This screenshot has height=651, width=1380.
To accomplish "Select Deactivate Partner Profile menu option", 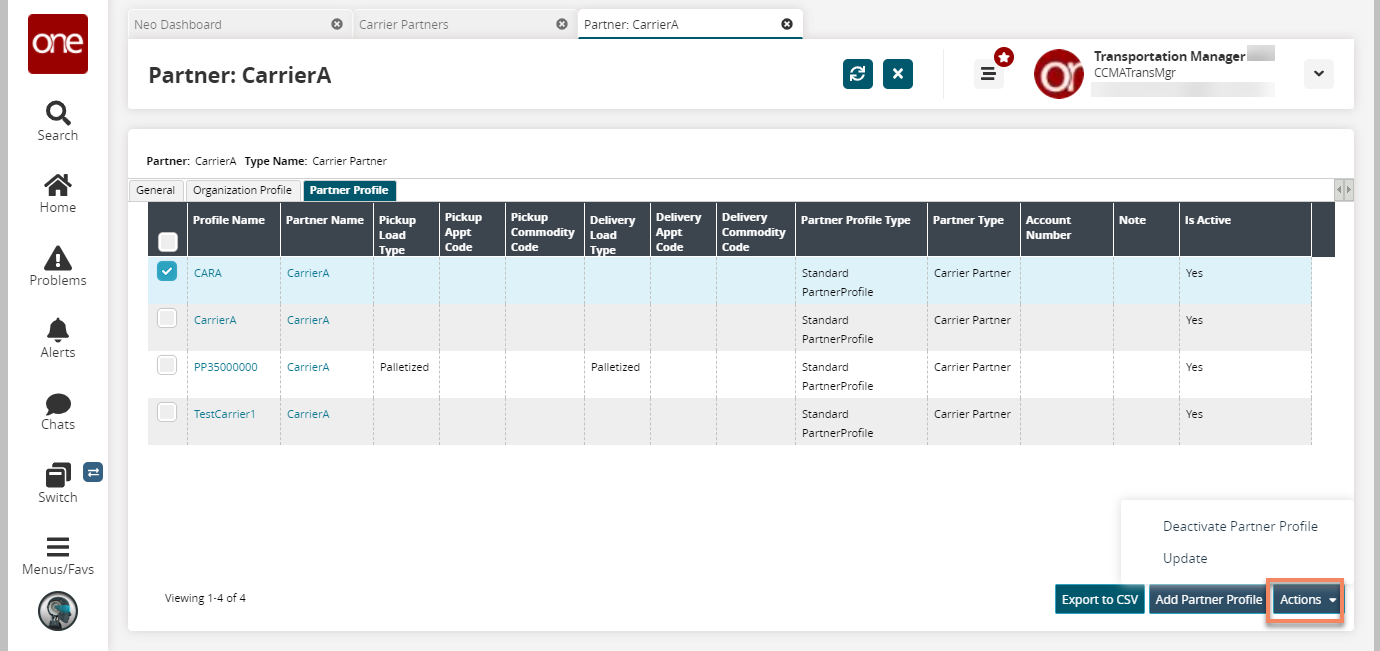I will coord(1240,526).
